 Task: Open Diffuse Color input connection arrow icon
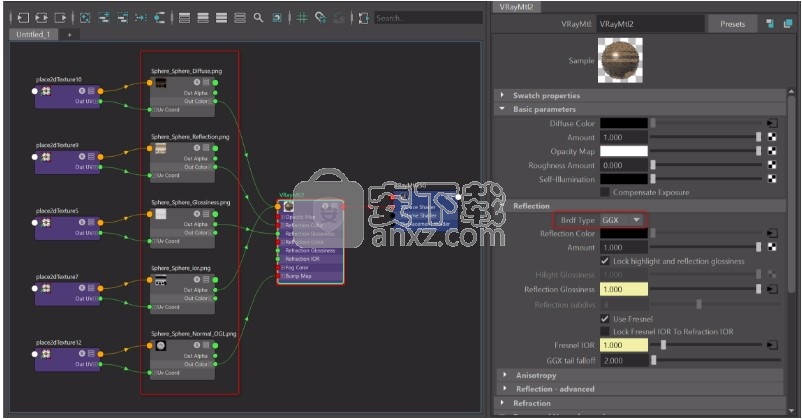tap(772, 123)
